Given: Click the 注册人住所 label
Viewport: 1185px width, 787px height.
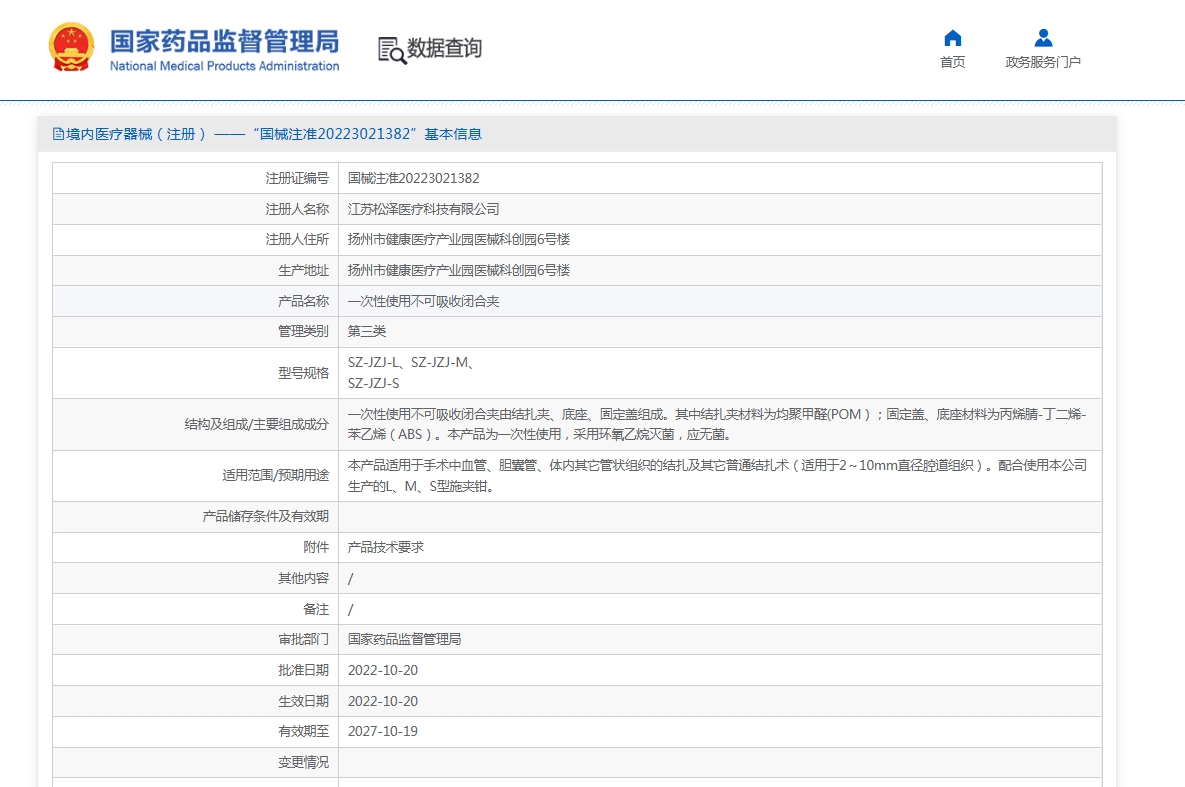Looking at the screenshot, I should (x=297, y=240).
